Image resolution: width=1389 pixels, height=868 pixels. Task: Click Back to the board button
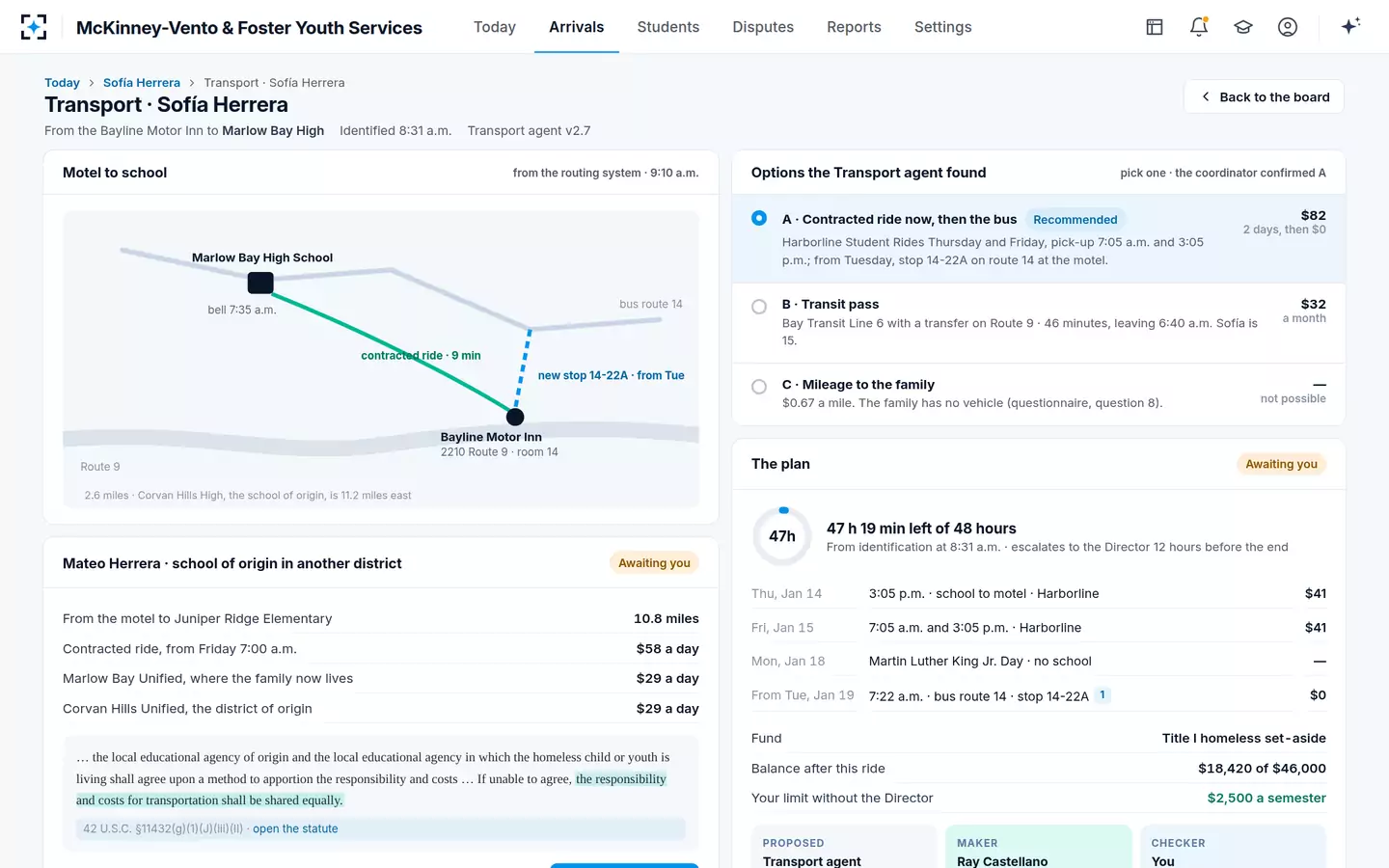1264,96
